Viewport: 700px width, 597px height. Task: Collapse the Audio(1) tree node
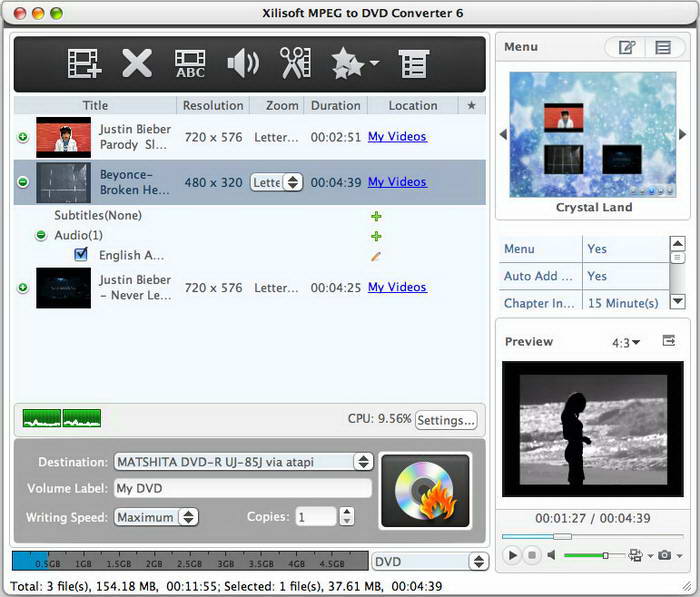pyautogui.click(x=41, y=235)
